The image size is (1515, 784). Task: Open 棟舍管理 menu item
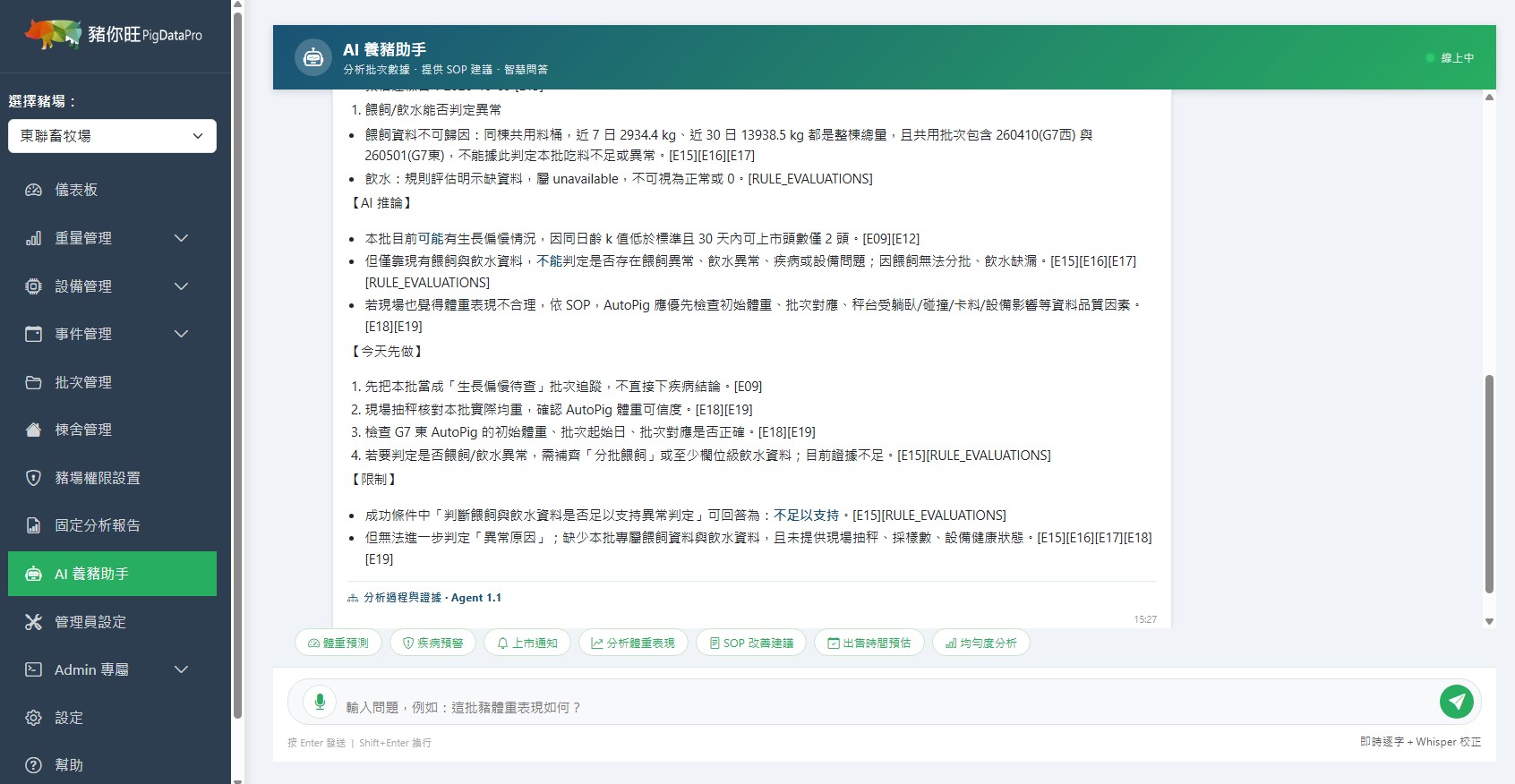pos(112,430)
